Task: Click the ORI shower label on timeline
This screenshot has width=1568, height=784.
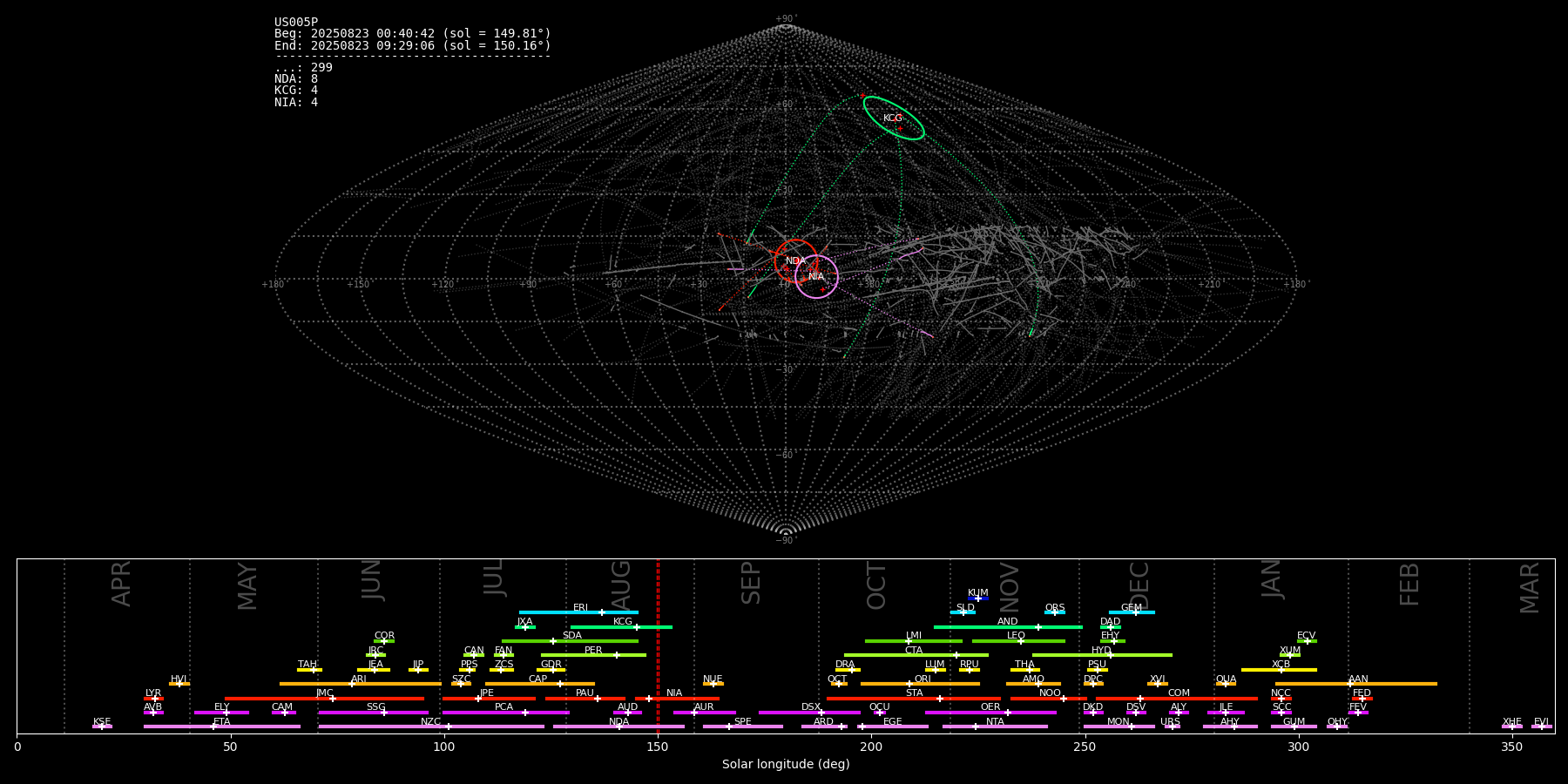Action: tap(923, 679)
